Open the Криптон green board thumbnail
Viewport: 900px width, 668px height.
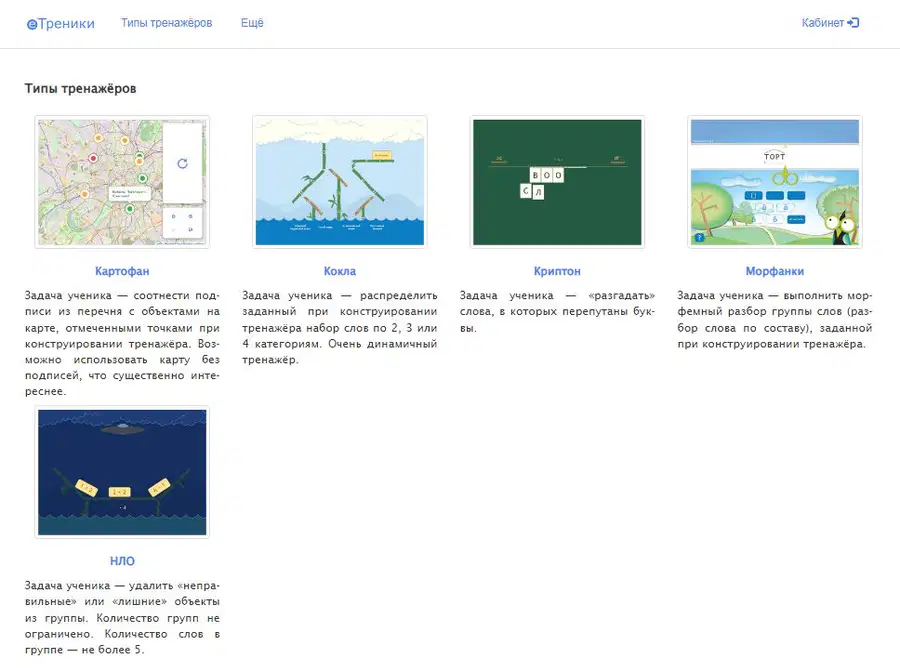[x=557, y=182]
